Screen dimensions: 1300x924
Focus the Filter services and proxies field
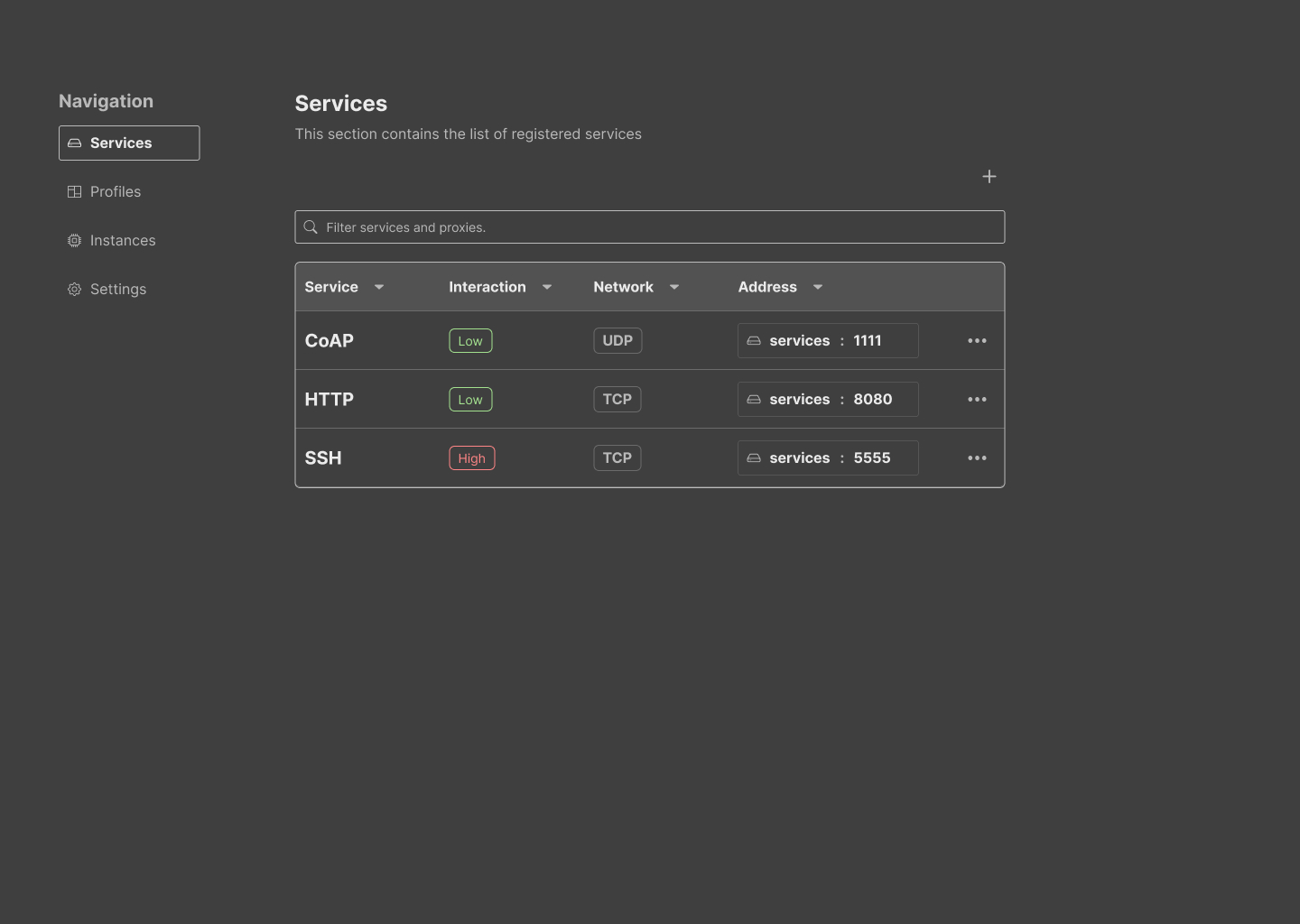pyautogui.click(x=659, y=227)
